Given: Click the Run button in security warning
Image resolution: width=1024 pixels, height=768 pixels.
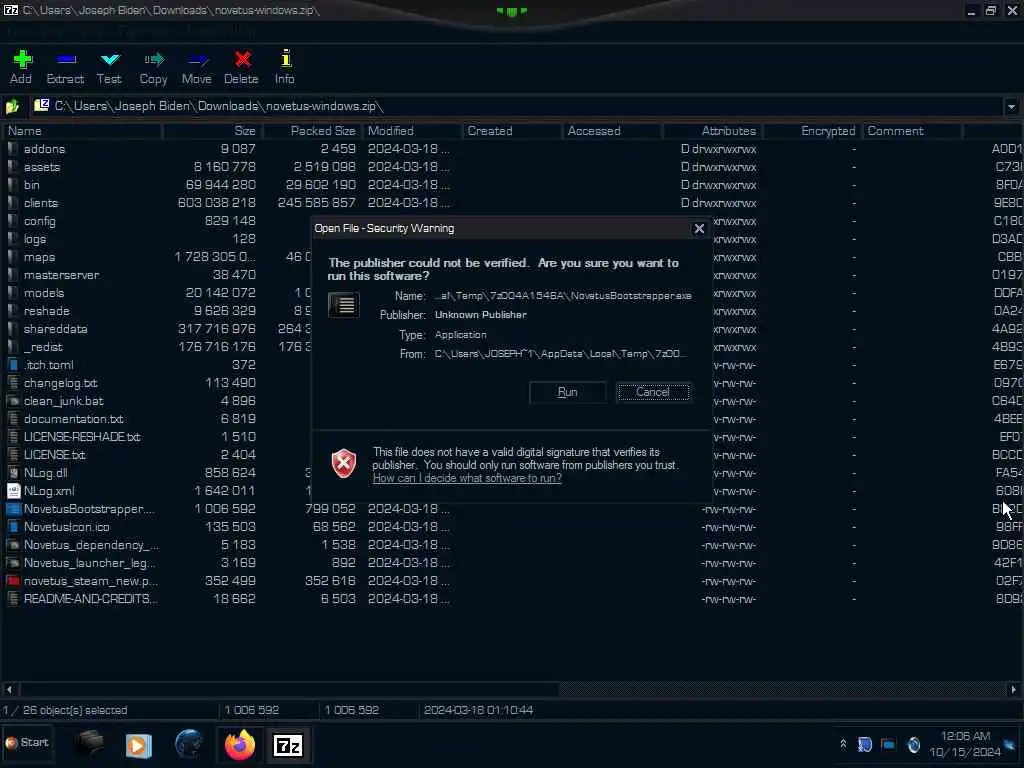Looking at the screenshot, I should tap(568, 392).
